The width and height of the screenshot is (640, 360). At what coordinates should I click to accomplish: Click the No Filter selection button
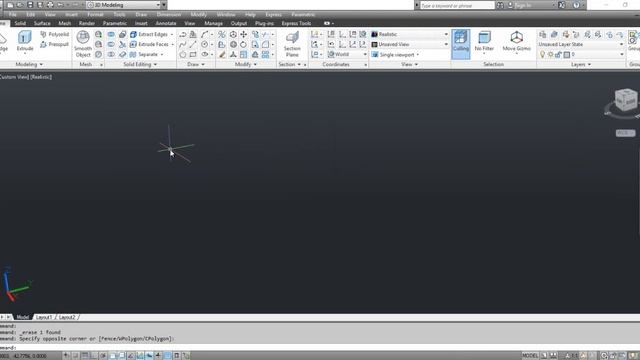pyautogui.click(x=484, y=41)
